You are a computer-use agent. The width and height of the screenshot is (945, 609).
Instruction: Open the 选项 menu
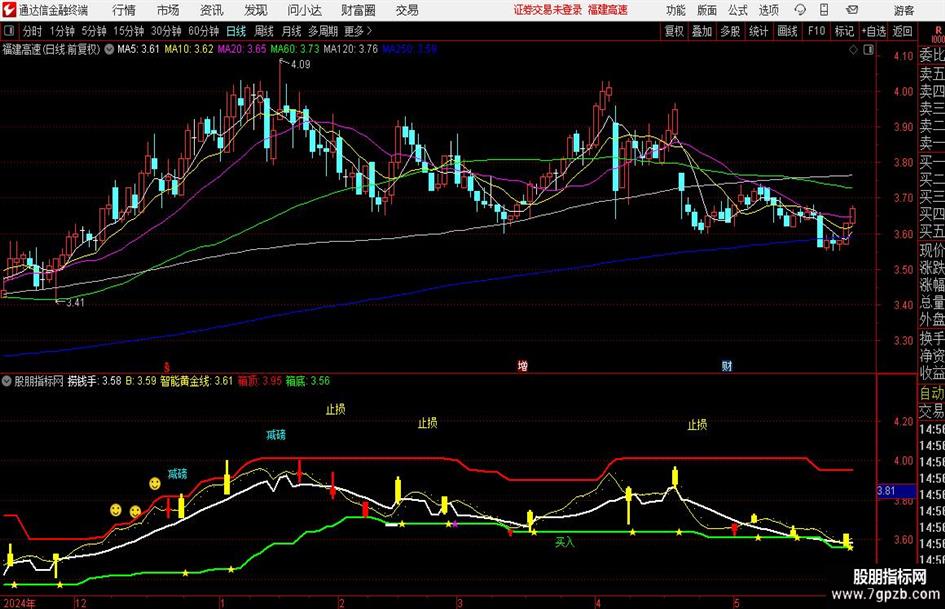pyautogui.click(x=768, y=10)
